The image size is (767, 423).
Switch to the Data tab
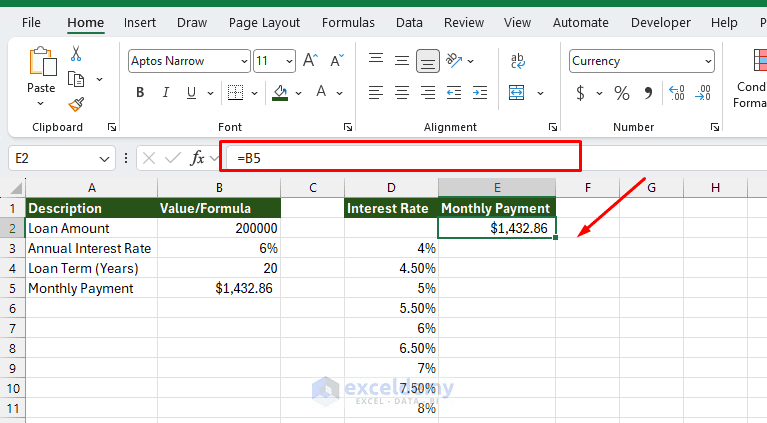409,22
